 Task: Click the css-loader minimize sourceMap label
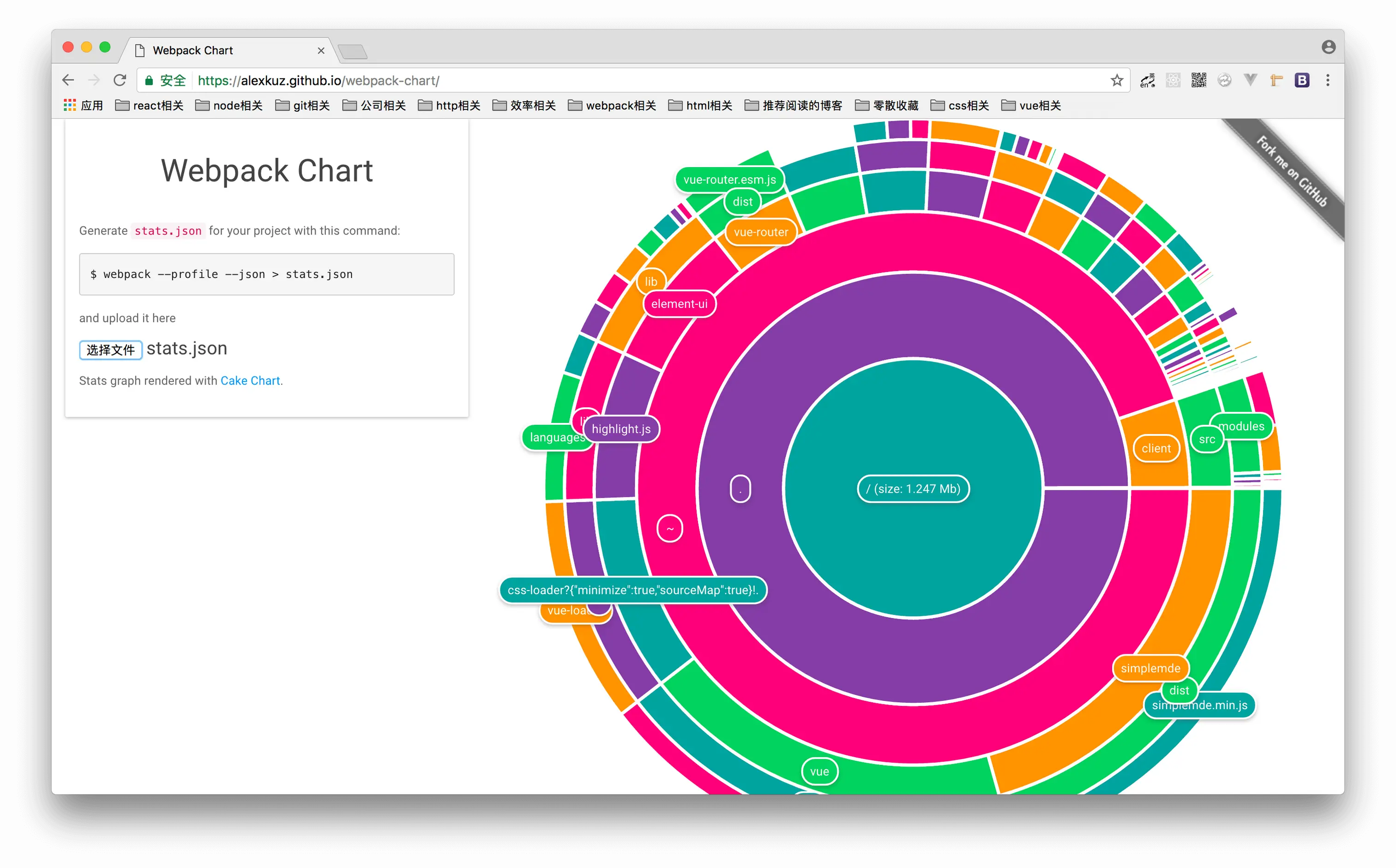633,590
